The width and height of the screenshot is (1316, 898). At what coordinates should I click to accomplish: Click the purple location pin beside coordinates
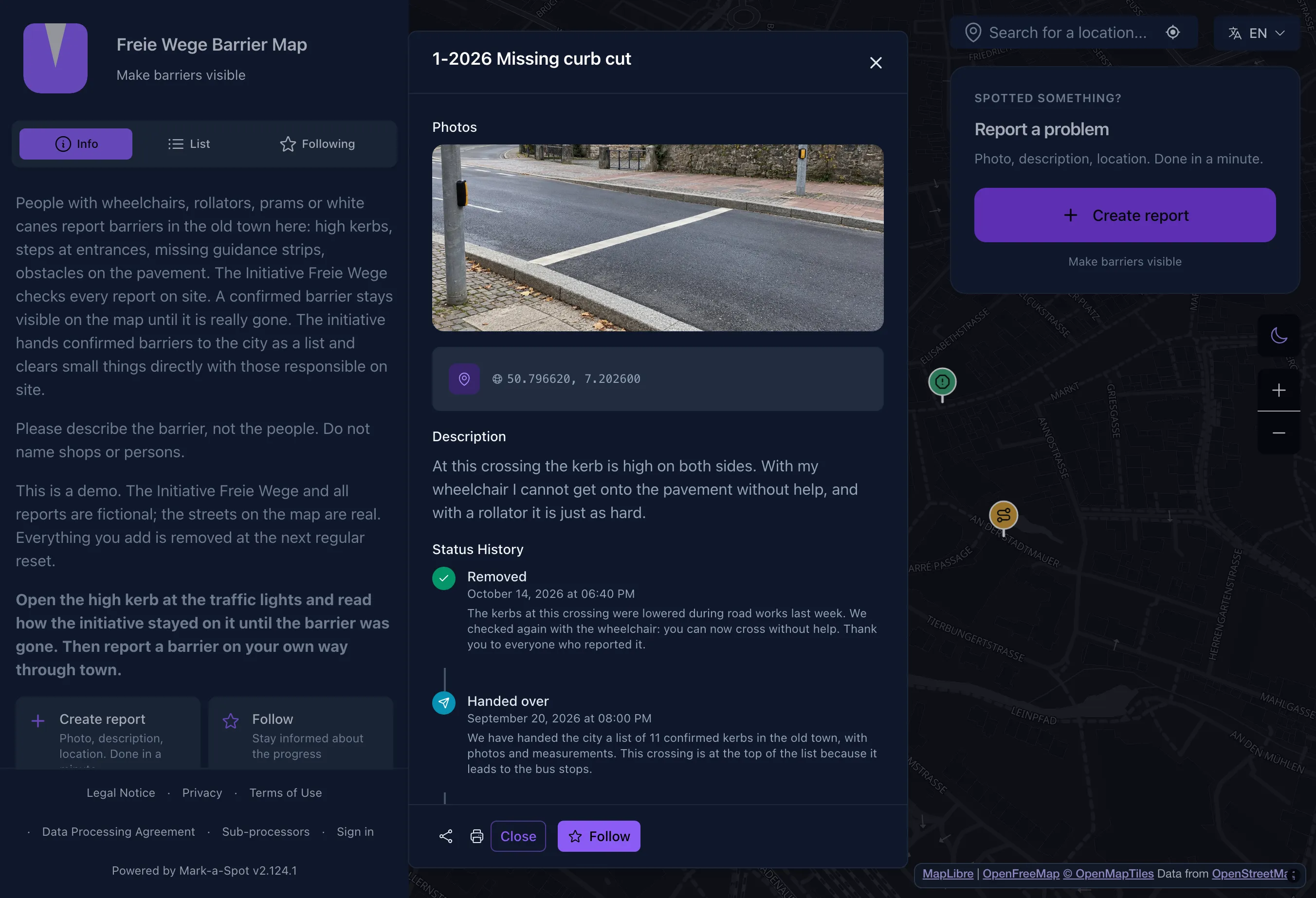pos(464,378)
